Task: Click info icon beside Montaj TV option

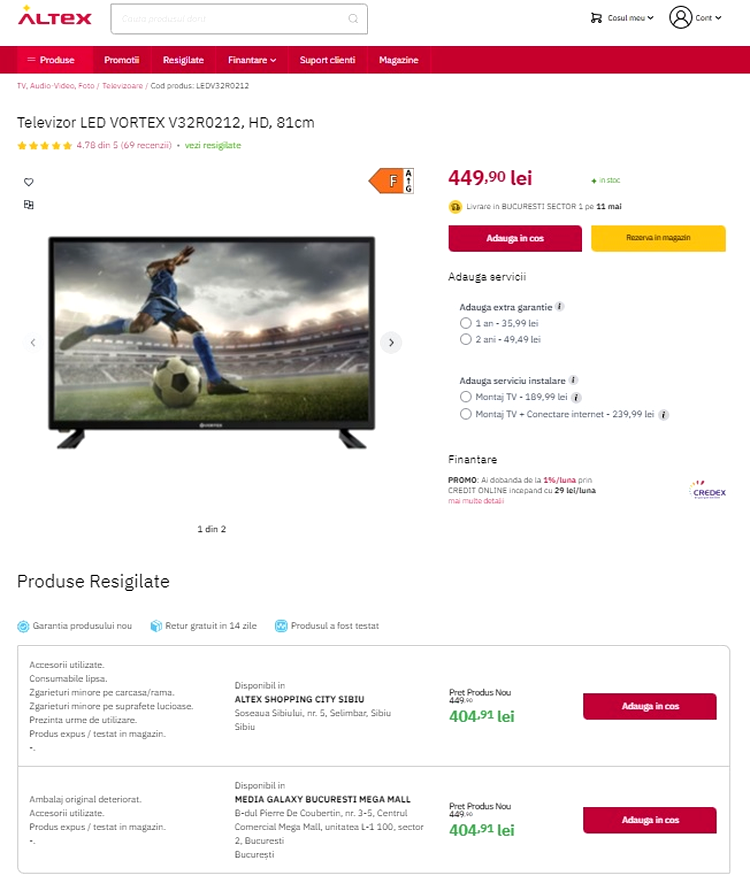Action: [576, 397]
